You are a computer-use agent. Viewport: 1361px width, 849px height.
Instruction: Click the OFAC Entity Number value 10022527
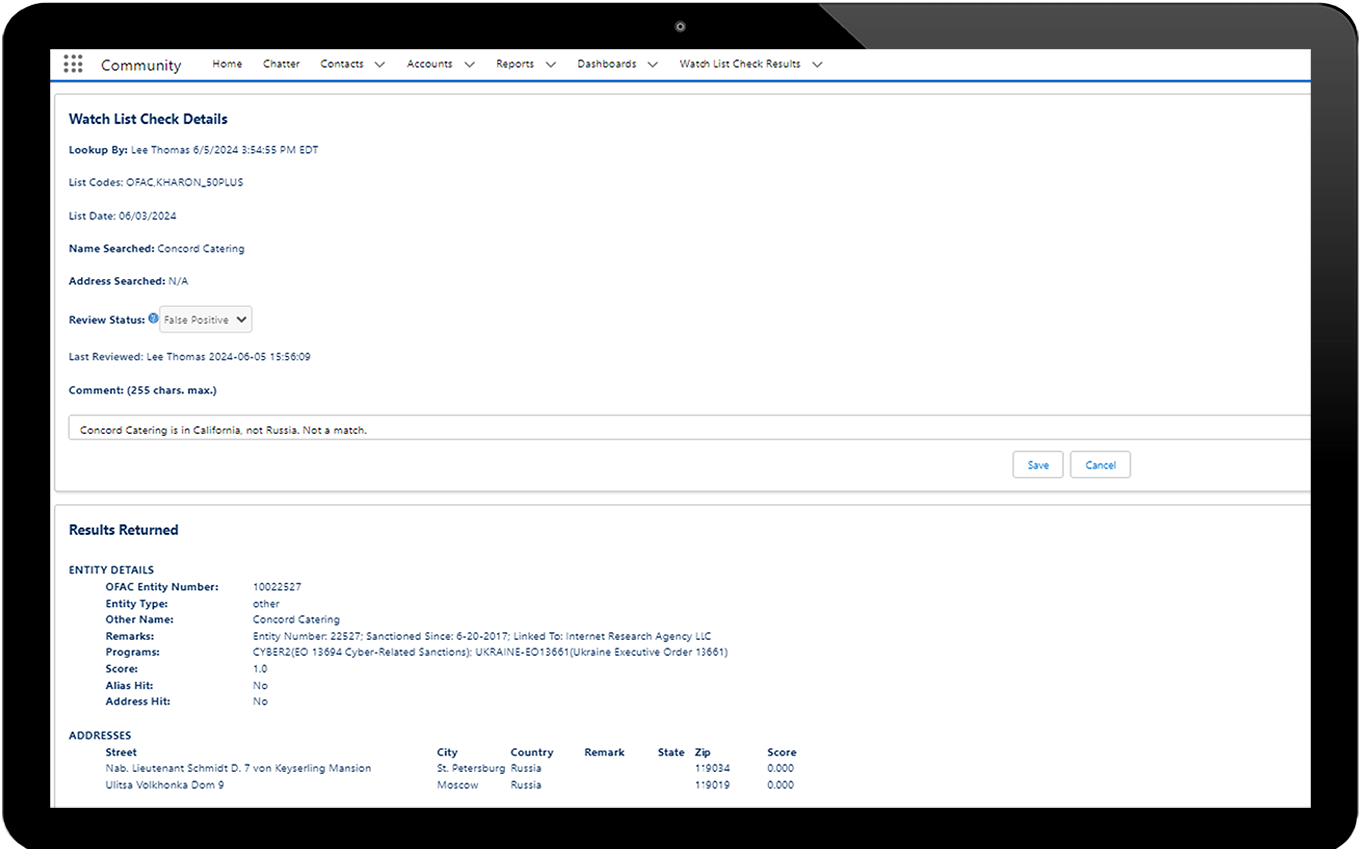(x=278, y=587)
